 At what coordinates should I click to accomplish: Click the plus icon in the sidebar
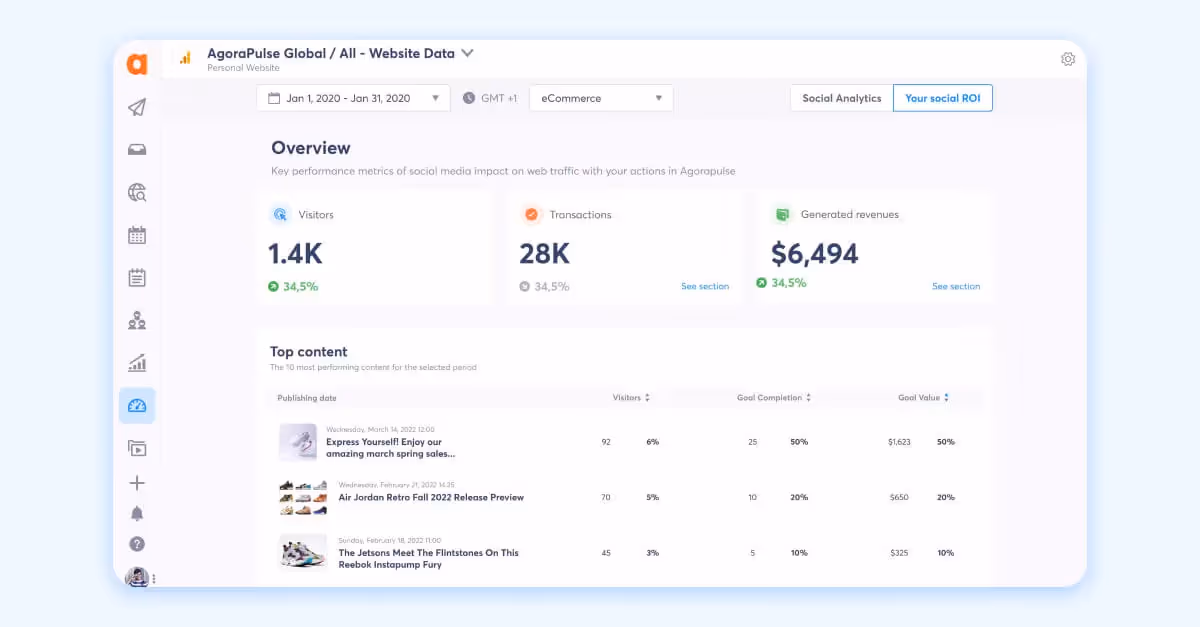137,482
